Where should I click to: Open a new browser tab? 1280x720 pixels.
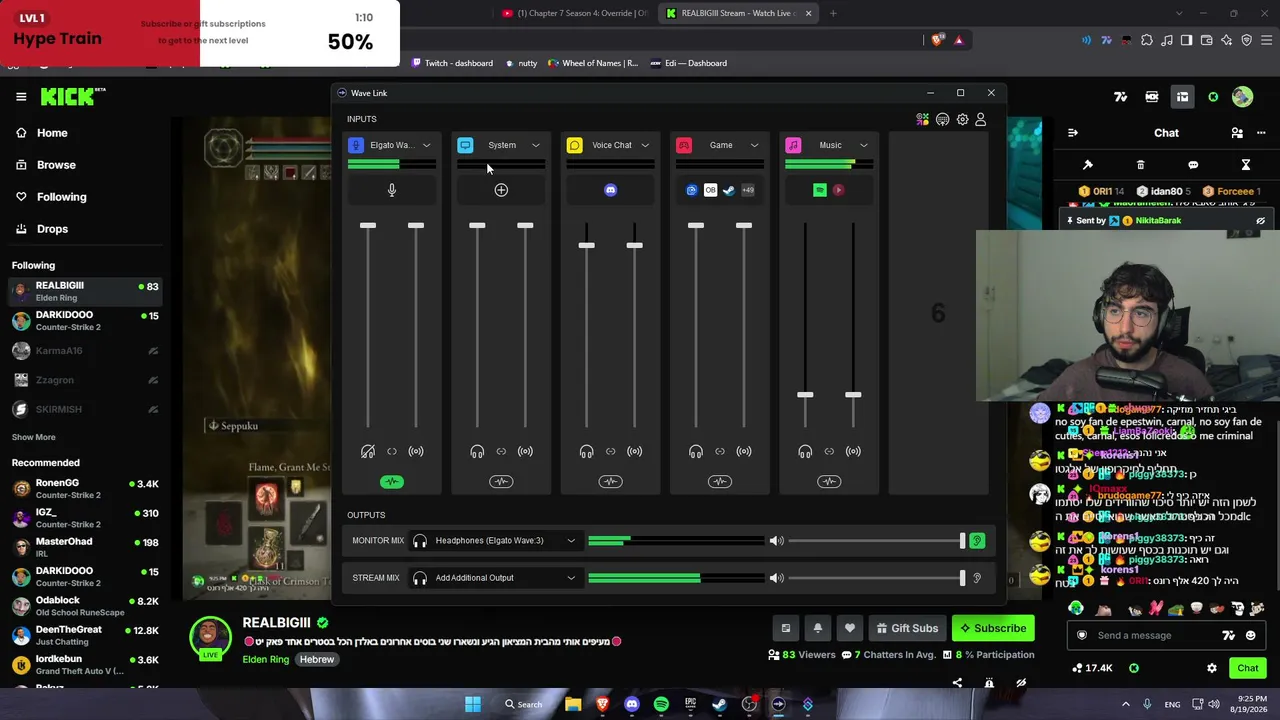(833, 13)
